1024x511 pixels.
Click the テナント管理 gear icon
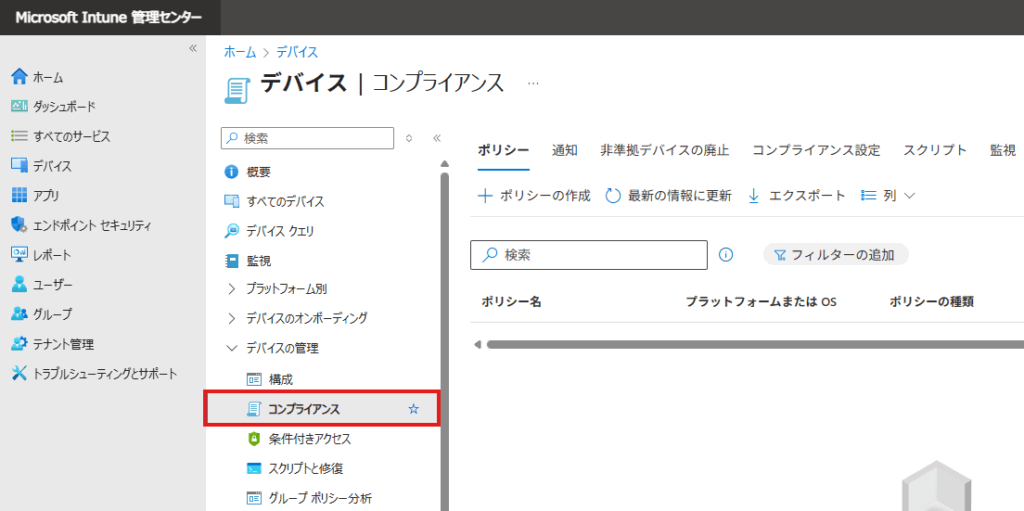20,344
